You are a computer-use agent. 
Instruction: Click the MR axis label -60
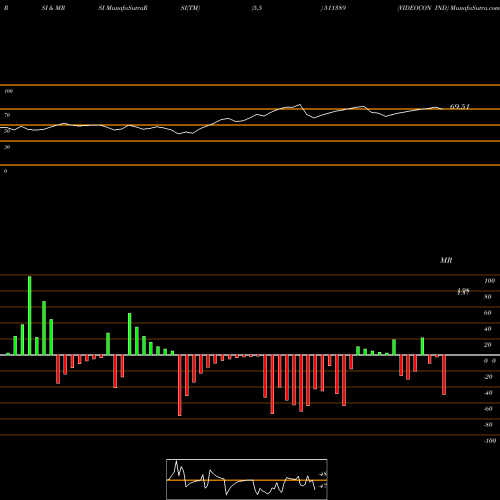488,409
